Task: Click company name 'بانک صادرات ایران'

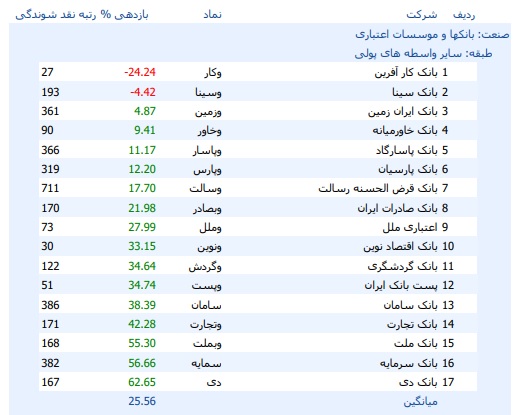Action: click(x=397, y=208)
